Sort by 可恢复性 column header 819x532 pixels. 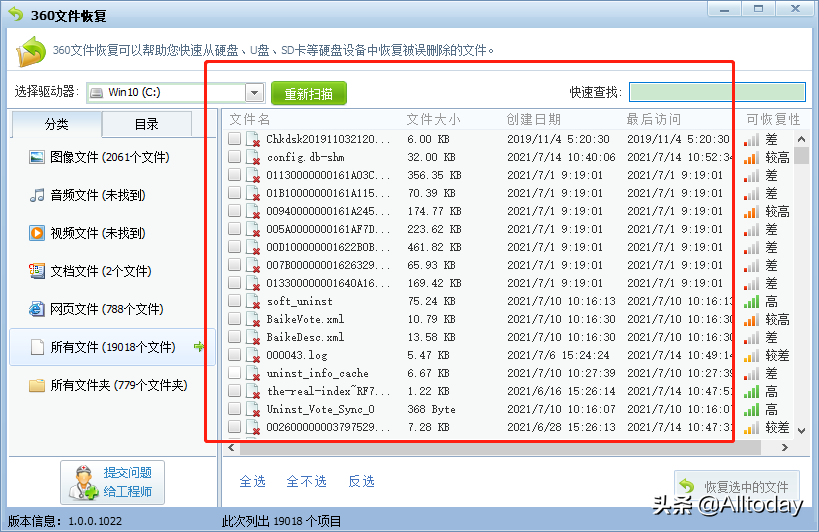coord(773,120)
